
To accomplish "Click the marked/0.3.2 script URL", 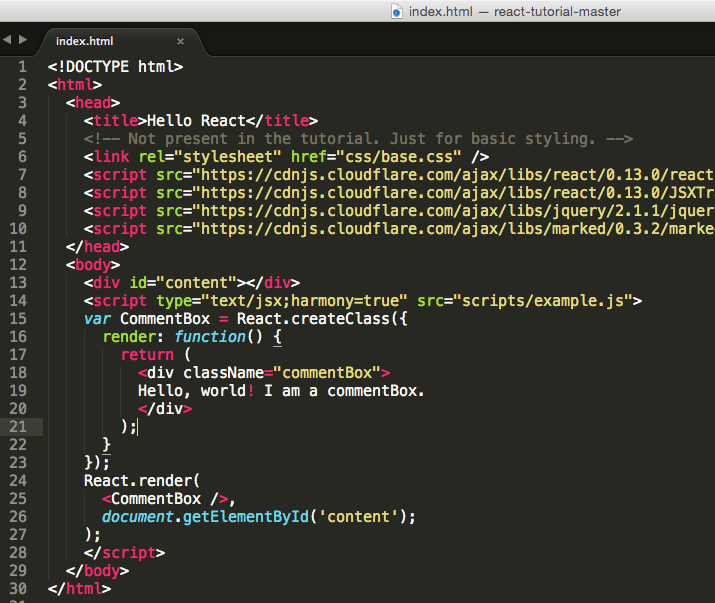I will (x=454, y=229).
